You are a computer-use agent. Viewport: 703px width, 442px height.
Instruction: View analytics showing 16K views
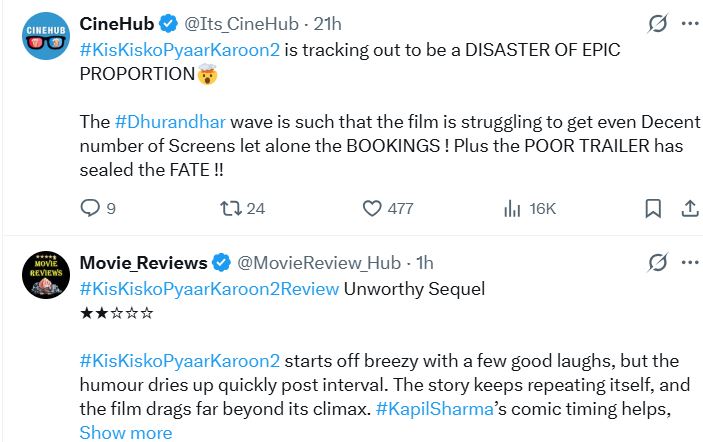pos(513,208)
